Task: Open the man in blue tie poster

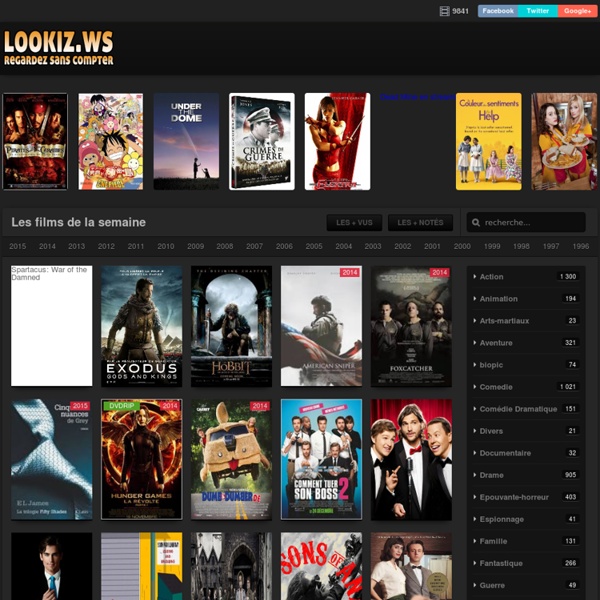Action: [52, 566]
